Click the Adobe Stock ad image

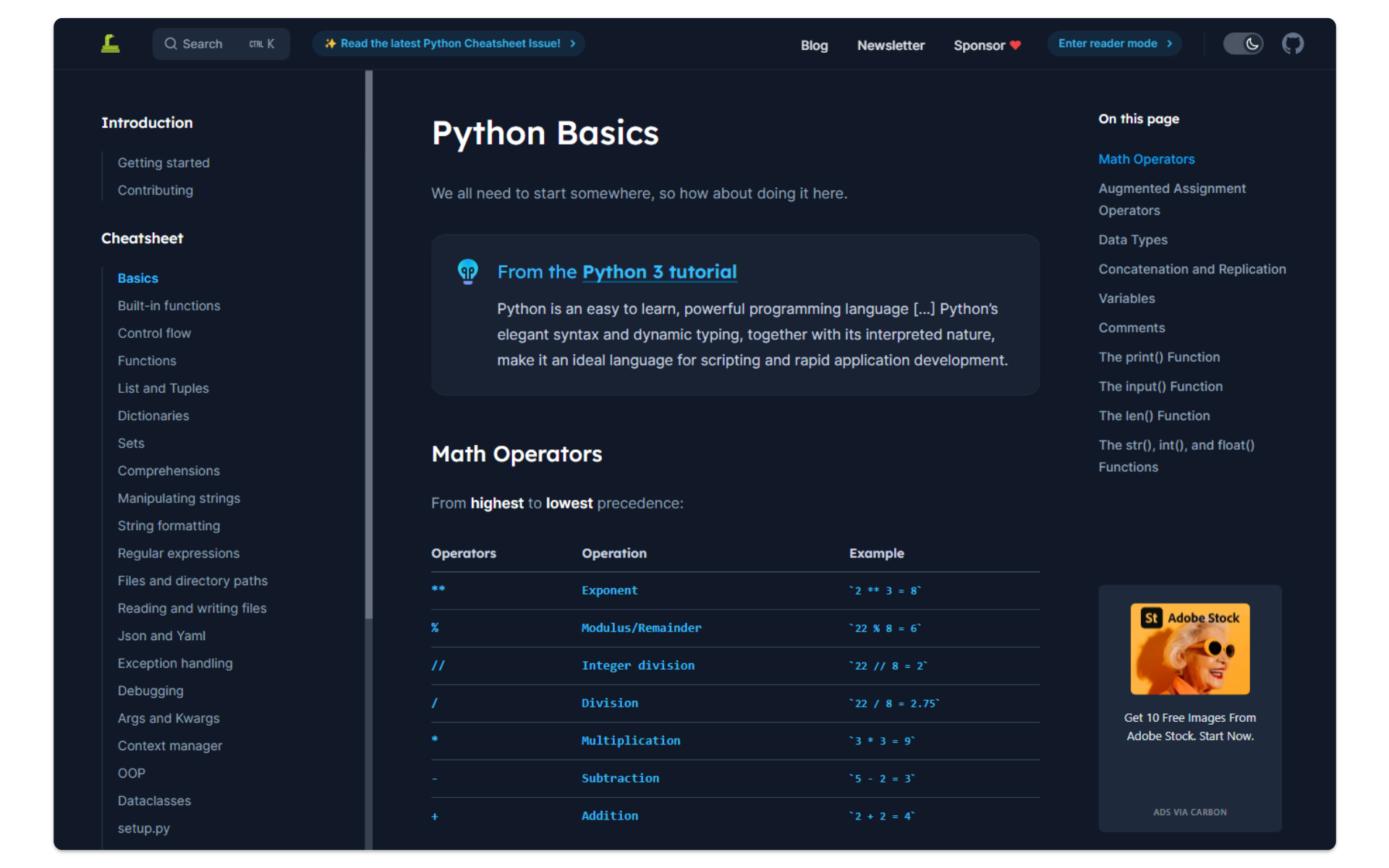point(1189,649)
